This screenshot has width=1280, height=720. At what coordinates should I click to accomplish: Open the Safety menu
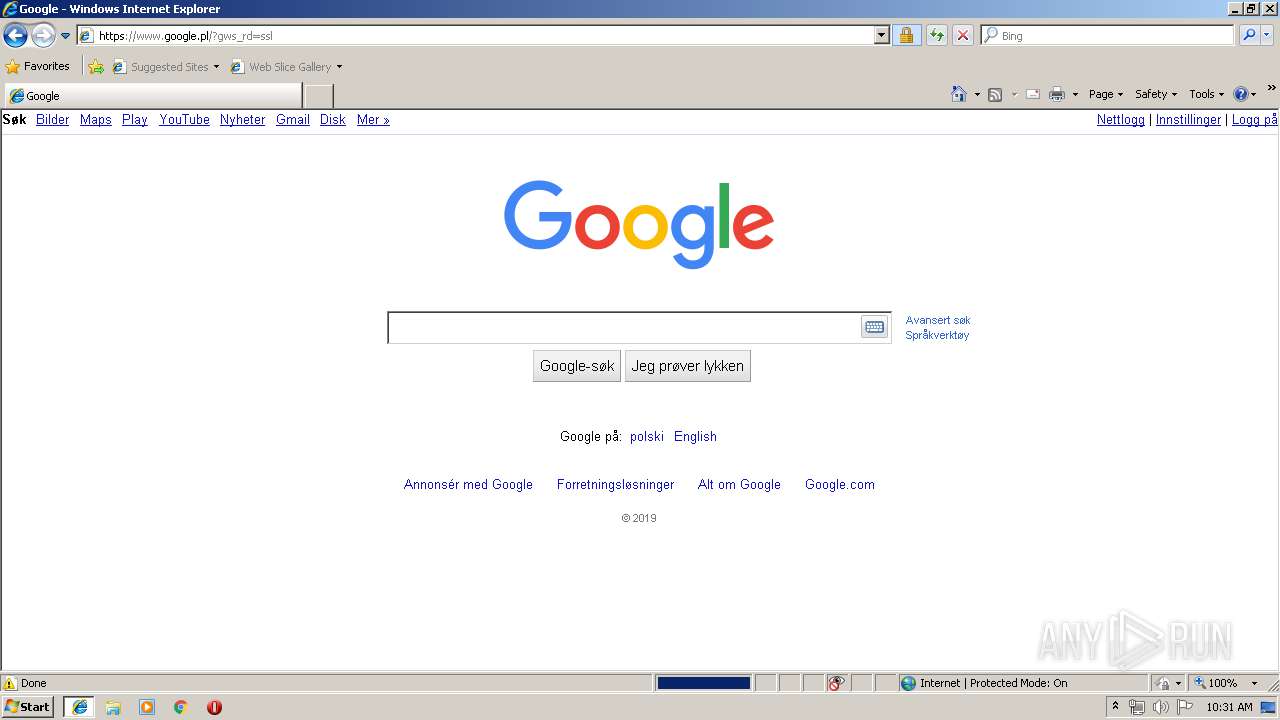(x=1156, y=94)
